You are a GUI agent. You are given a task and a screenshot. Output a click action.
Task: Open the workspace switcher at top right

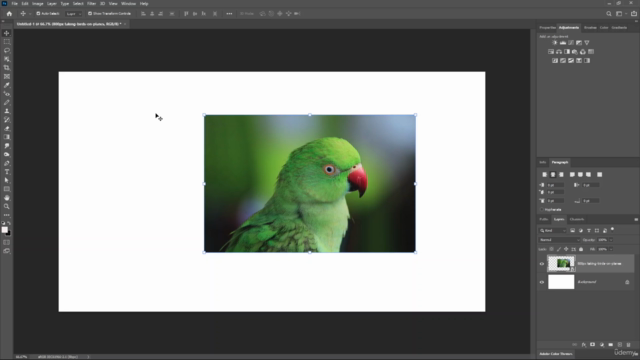[x=620, y=13]
